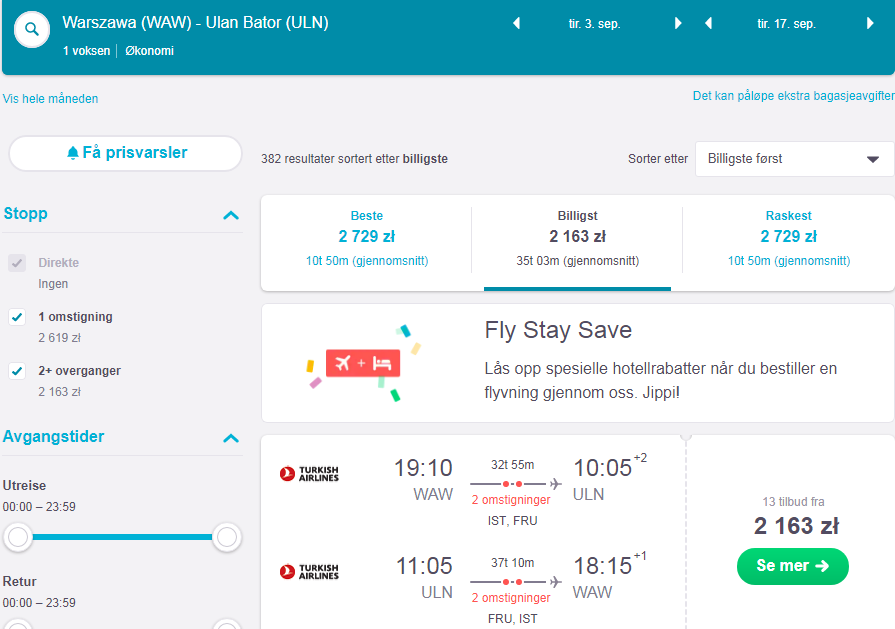Screen dimensions: 895x629
Task: Open the Billigste først sort dropdown
Action: tap(795, 159)
